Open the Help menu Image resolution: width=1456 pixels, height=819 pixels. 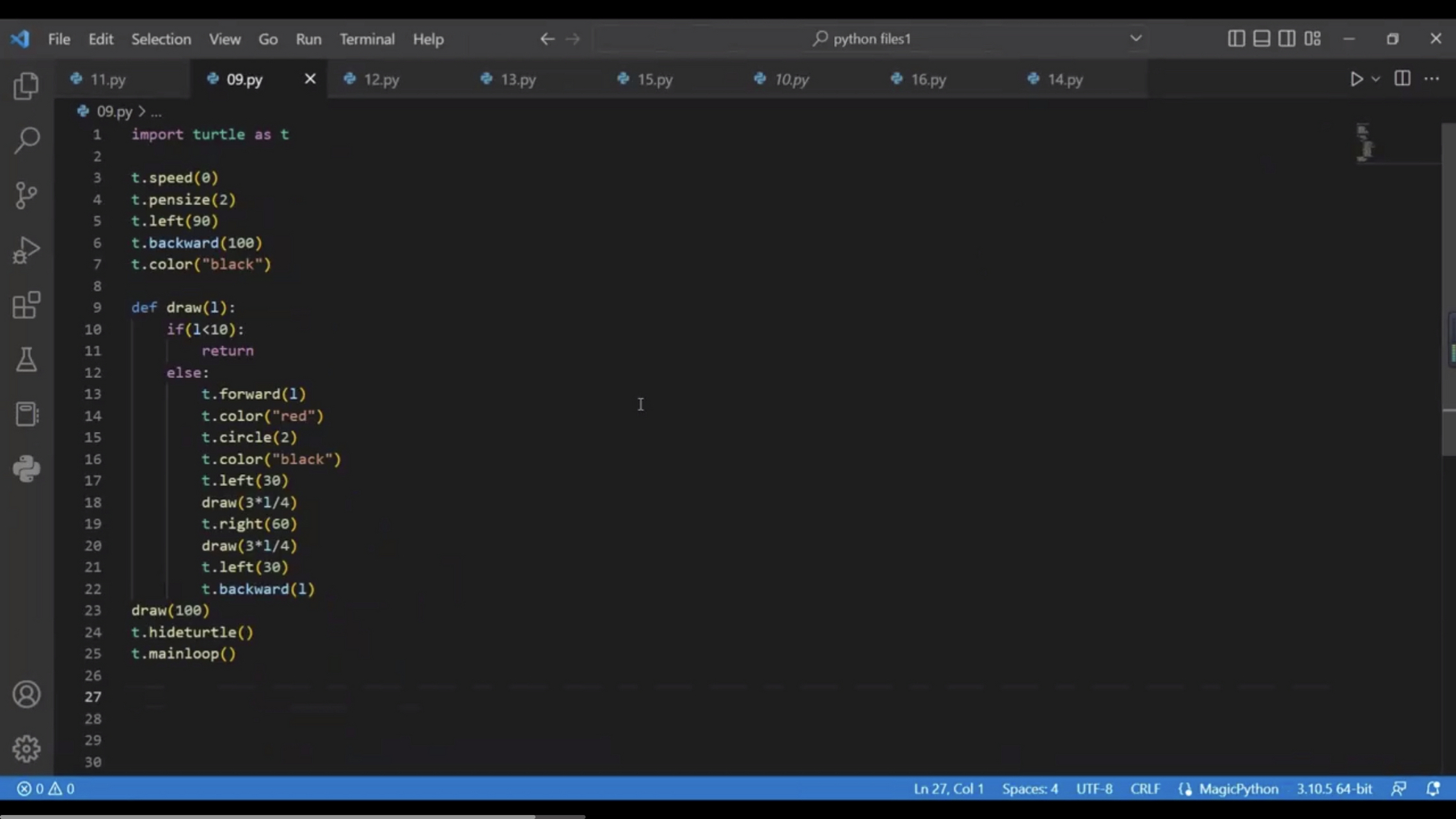tap(428, 39)
